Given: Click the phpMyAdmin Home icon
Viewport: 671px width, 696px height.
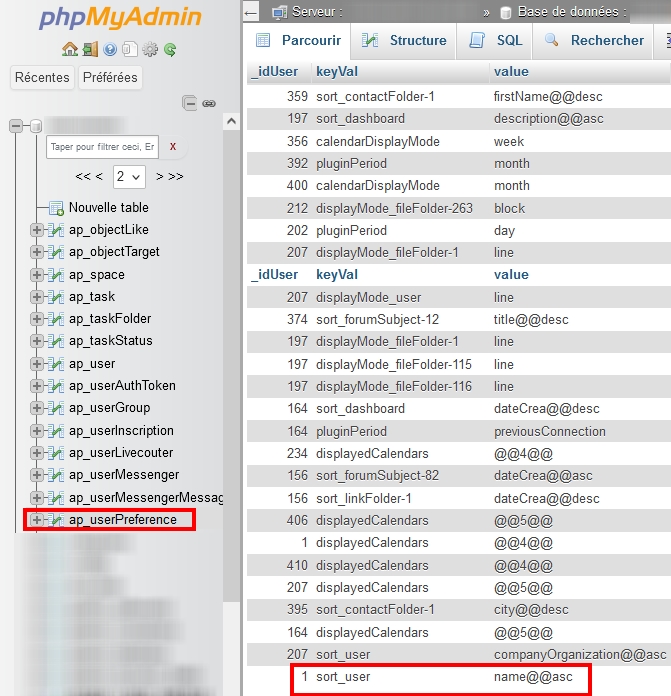Looking at the screenshot, I should point(70,49).
